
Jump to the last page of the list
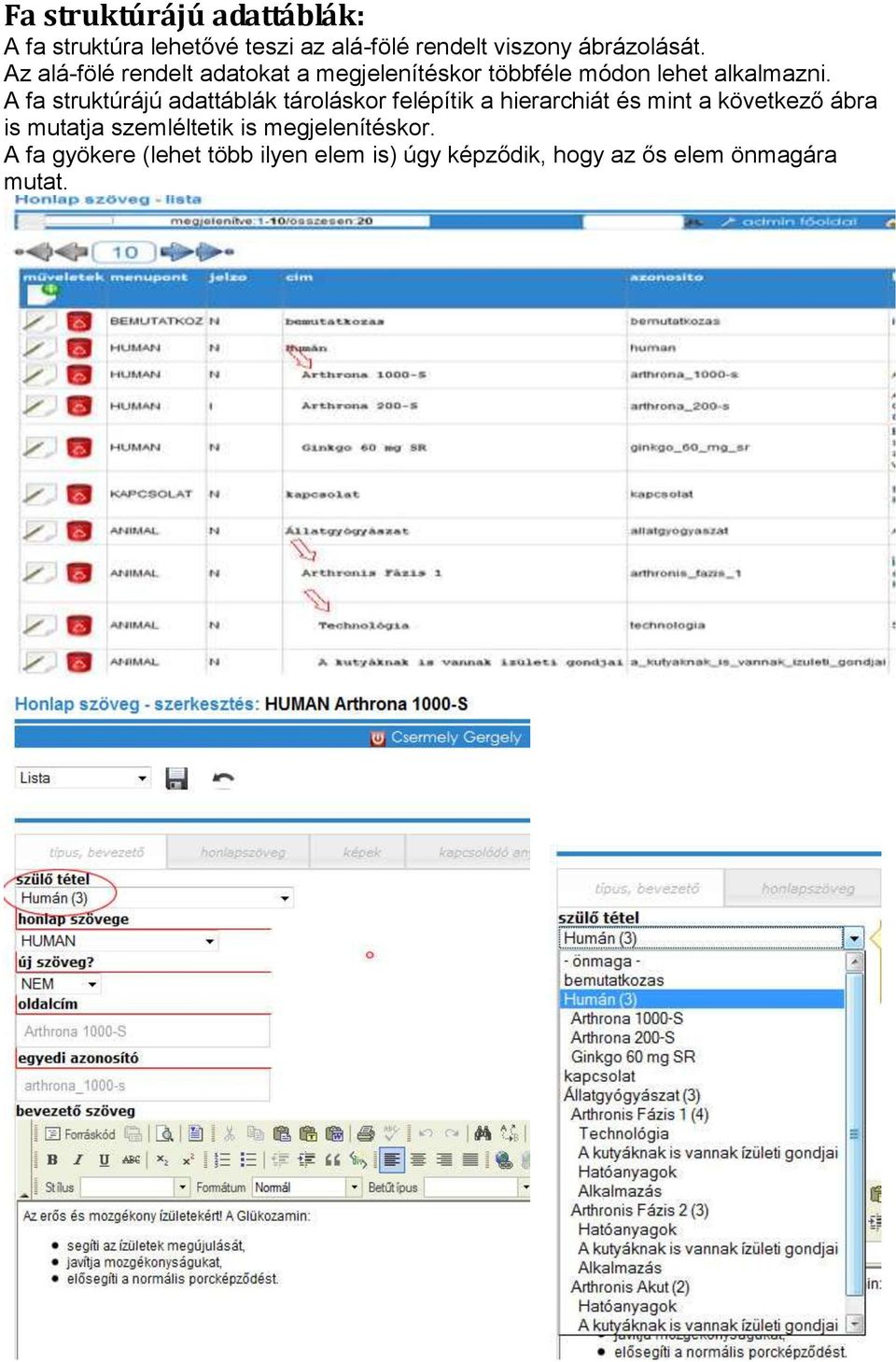[214, 251]
